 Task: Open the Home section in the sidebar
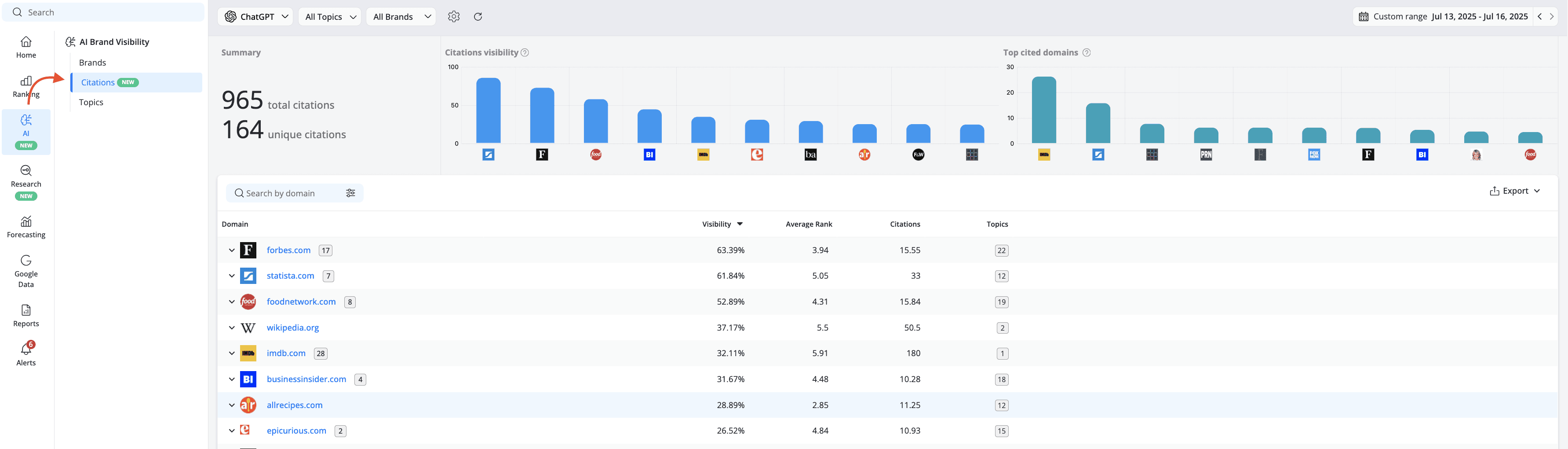tap(26, 48)
